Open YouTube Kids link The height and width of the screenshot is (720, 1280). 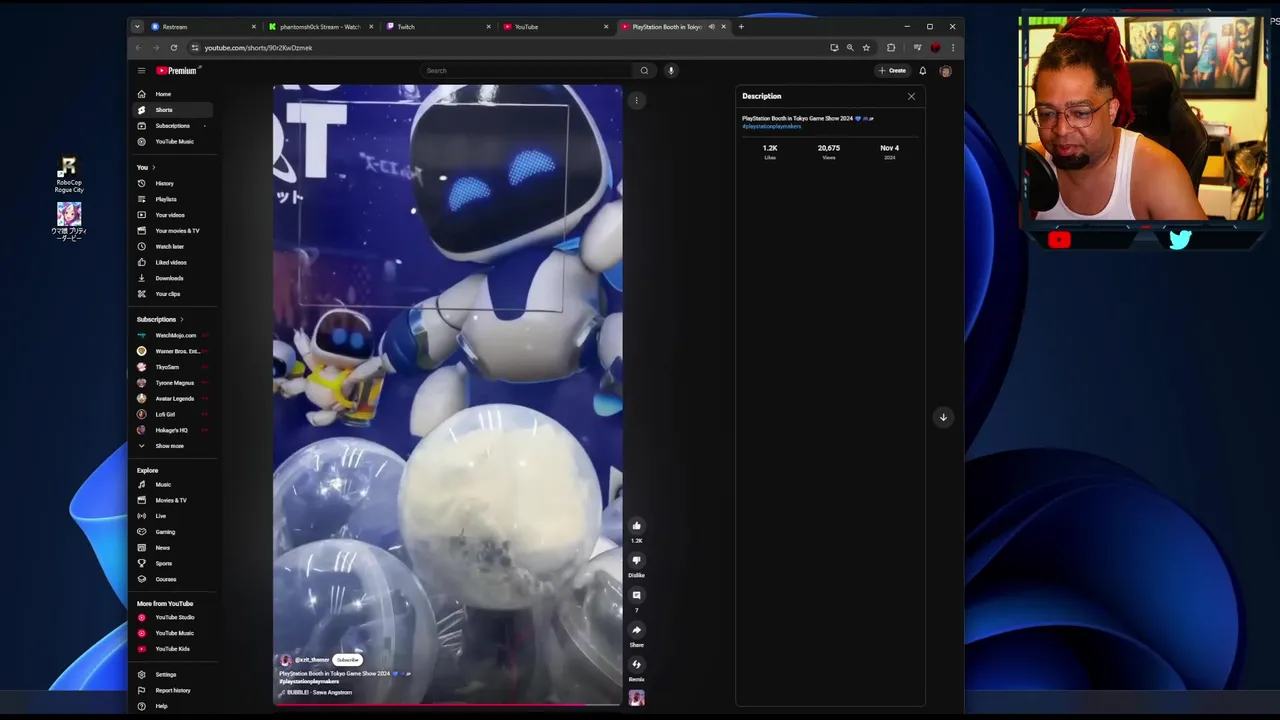pos(171,649)
